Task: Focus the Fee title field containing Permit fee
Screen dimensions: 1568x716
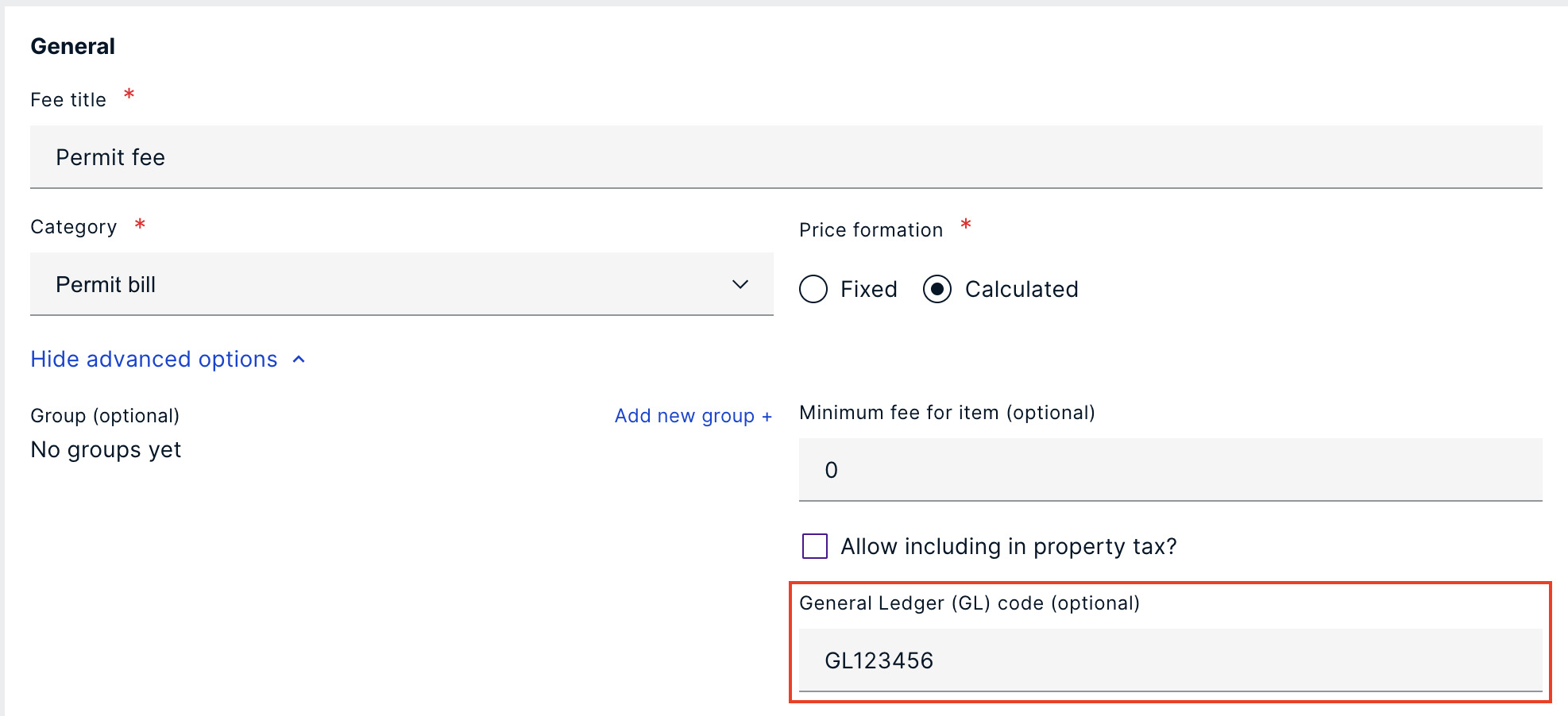Action: click(x=786, y=157)
